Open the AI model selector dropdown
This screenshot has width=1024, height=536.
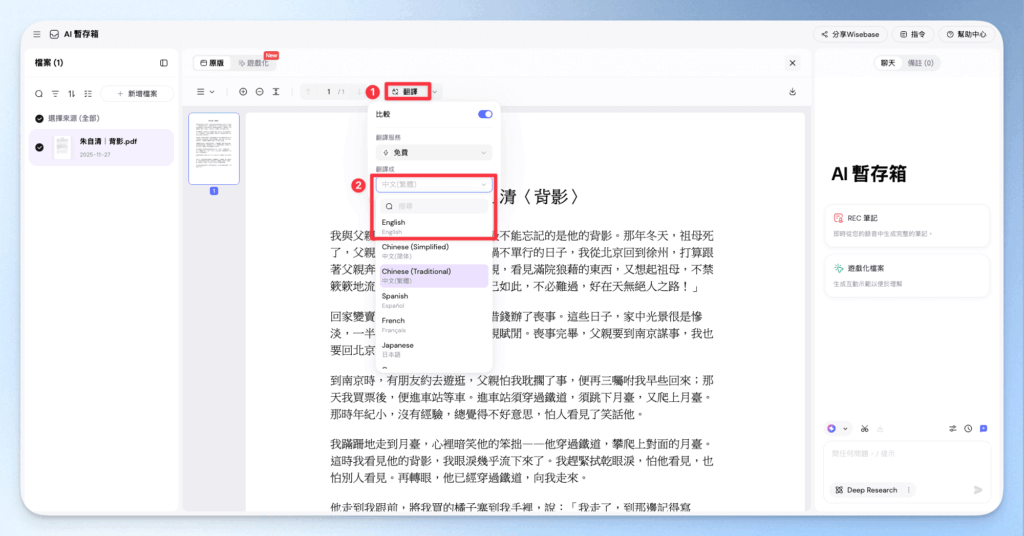837,429
